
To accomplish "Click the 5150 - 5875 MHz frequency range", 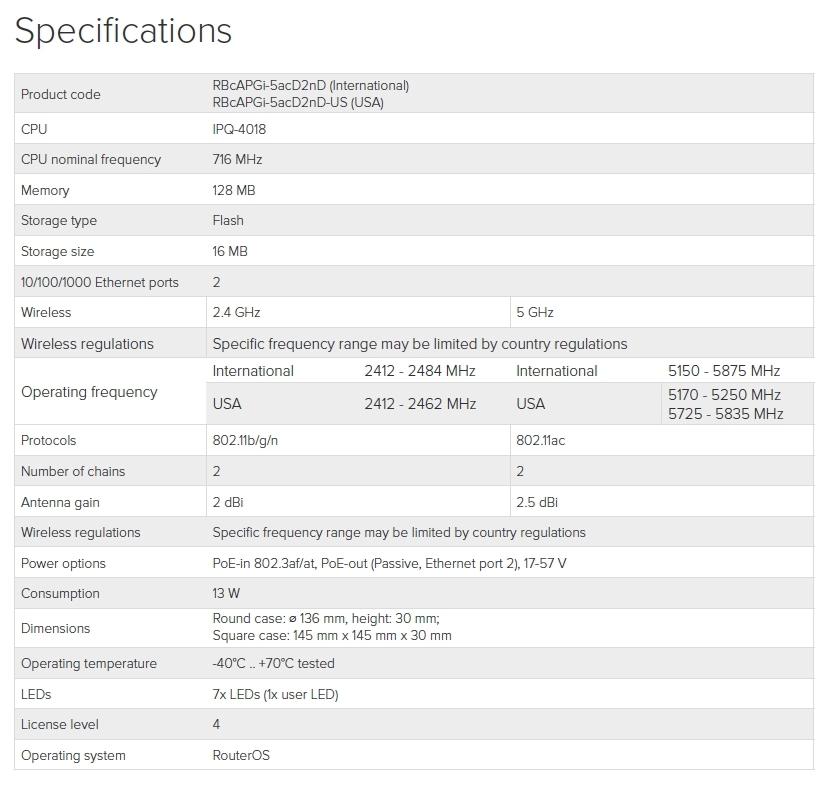I will click(724, 371).
